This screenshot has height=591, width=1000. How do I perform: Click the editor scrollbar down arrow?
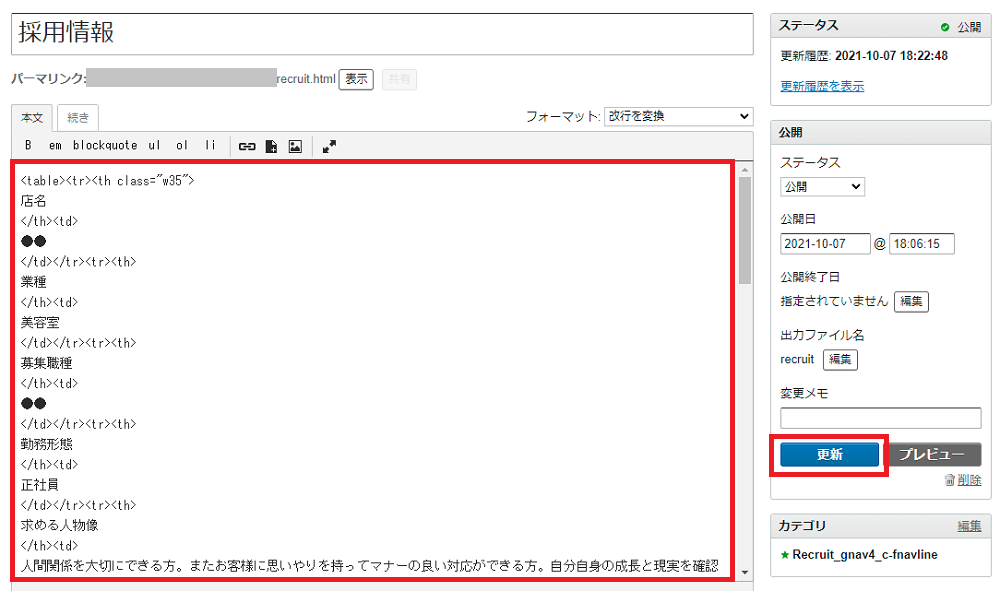pos(744,573)
